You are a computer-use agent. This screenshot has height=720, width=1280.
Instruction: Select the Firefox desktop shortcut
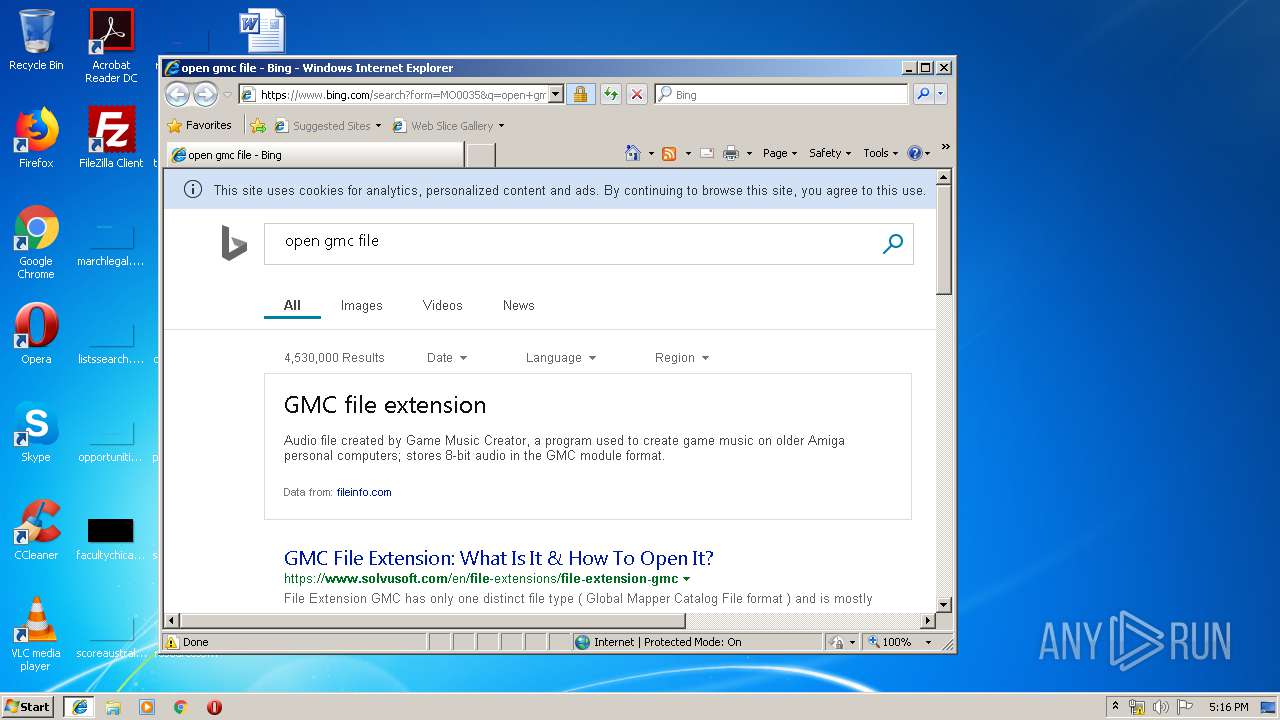[36, 138]
